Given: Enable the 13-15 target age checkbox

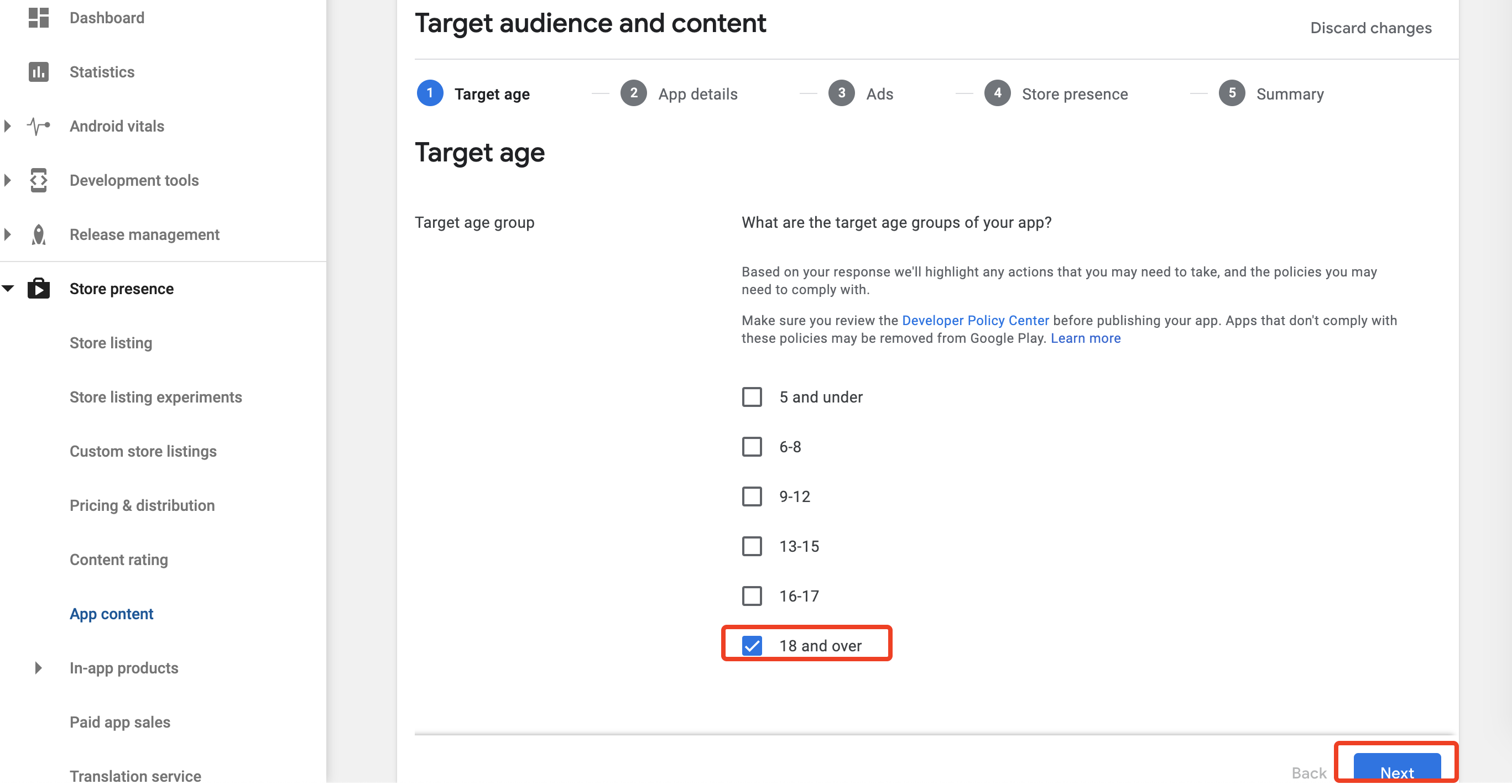Looking at the screenshot, I should [x=752, y=546].
